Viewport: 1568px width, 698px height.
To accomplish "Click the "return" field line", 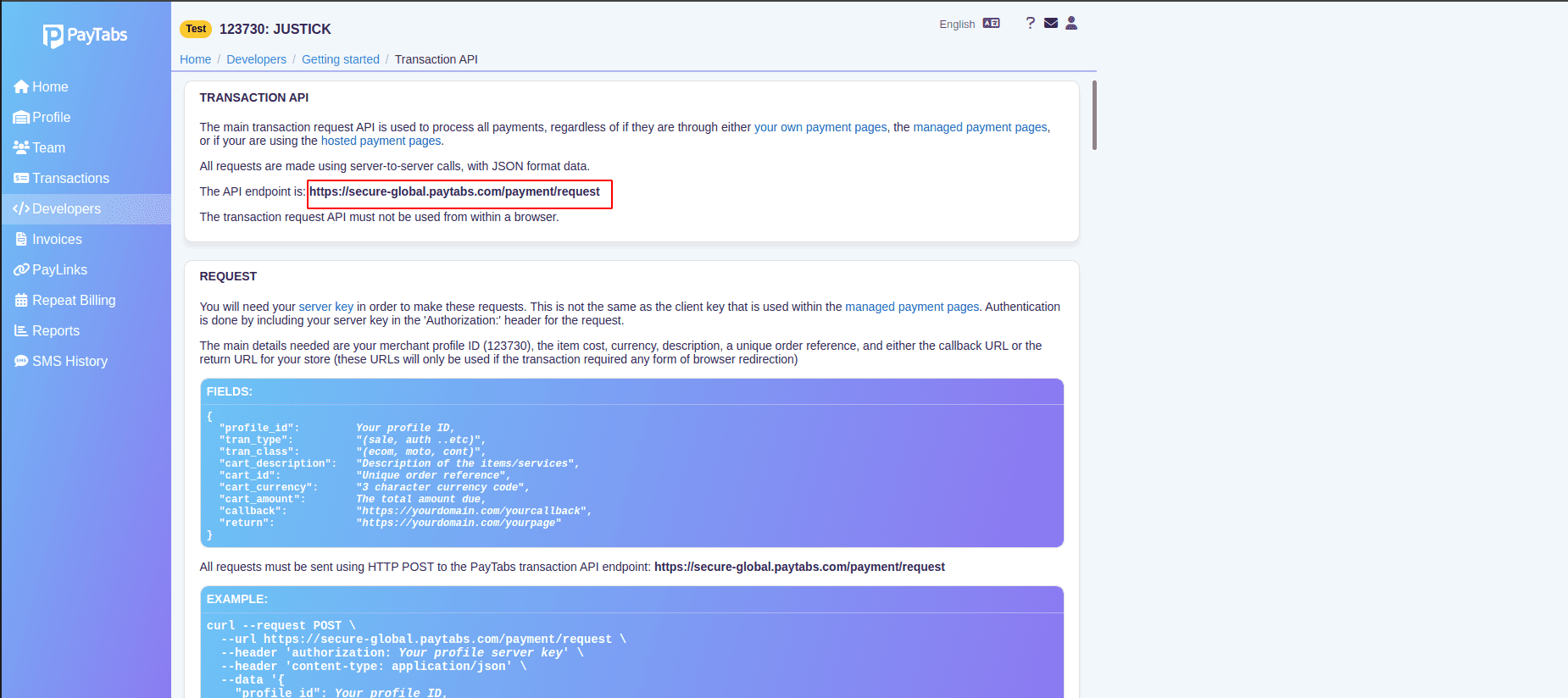I will 390,523.
